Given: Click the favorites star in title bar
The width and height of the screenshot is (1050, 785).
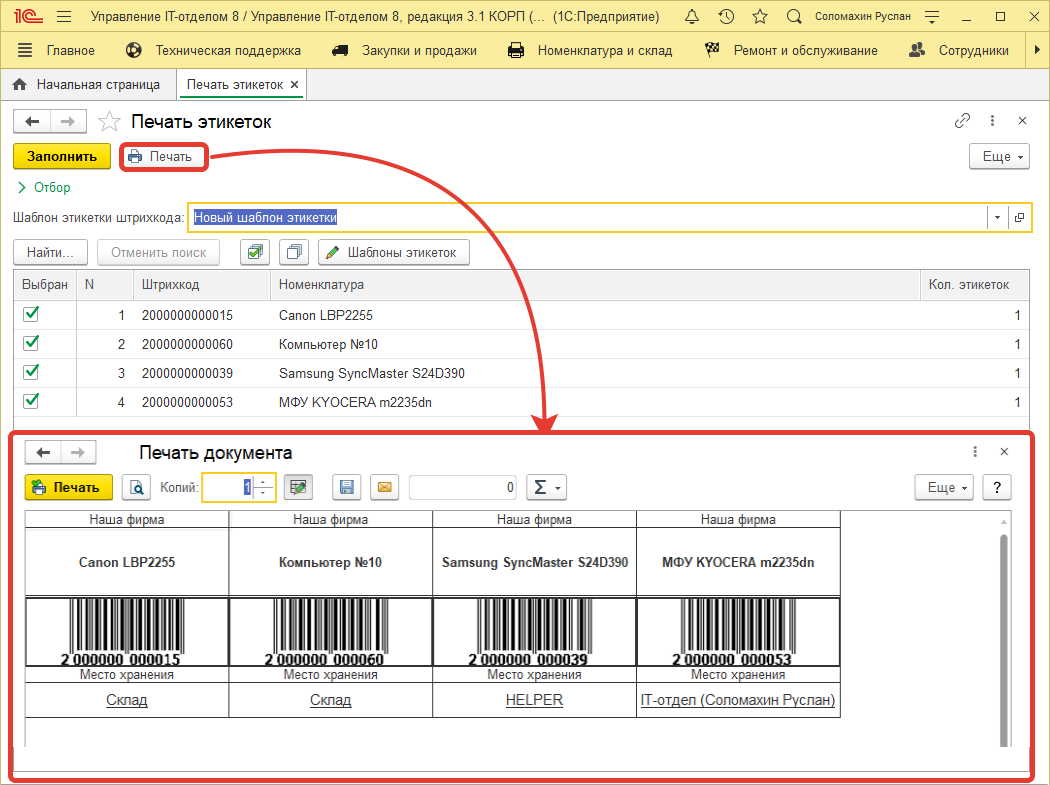Looking at the screenshot, I should coord(760,17).
